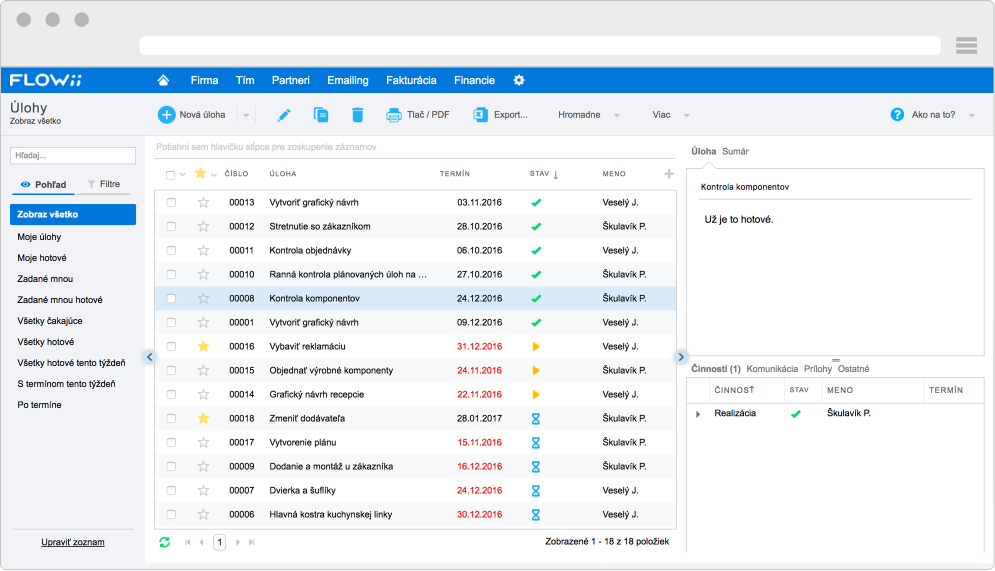Click the delete trash icon
Viewport: 995px width, 571px height.
[x=357, y=115]
